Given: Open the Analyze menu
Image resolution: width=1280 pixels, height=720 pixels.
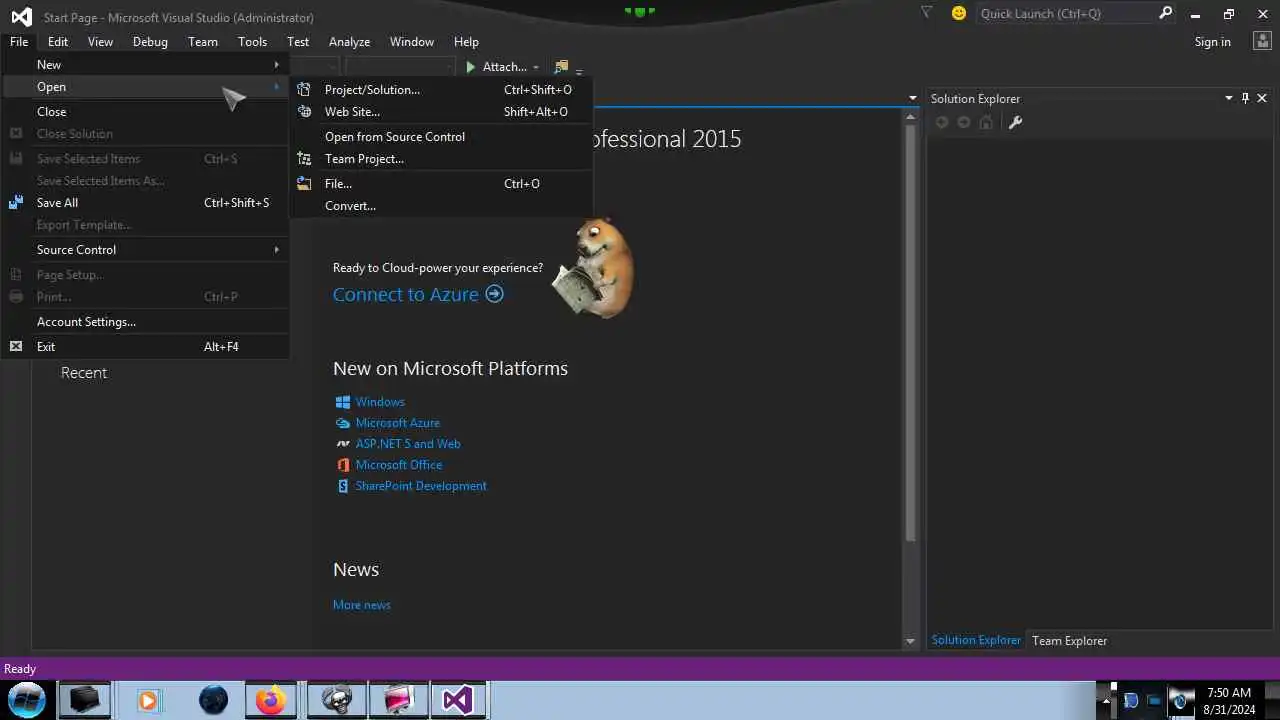Looking at the screenshot, I should click(349, 41).
